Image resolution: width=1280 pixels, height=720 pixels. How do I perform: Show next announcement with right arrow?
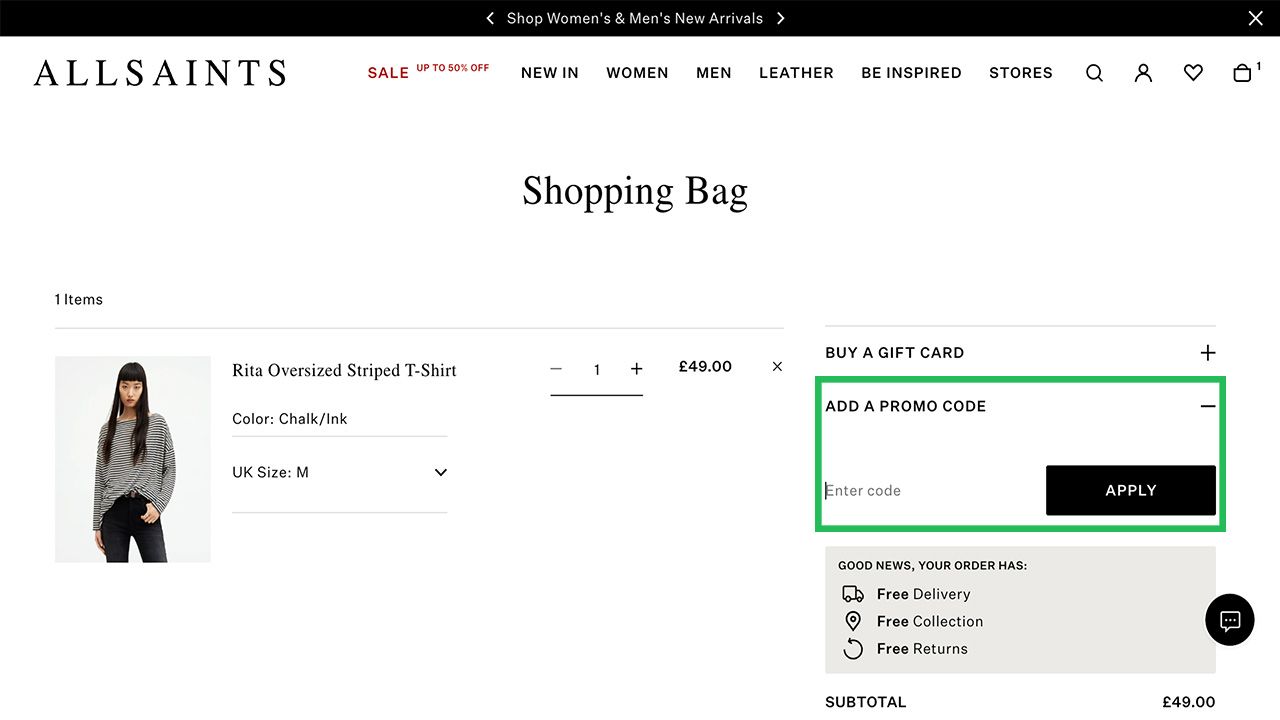click(781, 18)
